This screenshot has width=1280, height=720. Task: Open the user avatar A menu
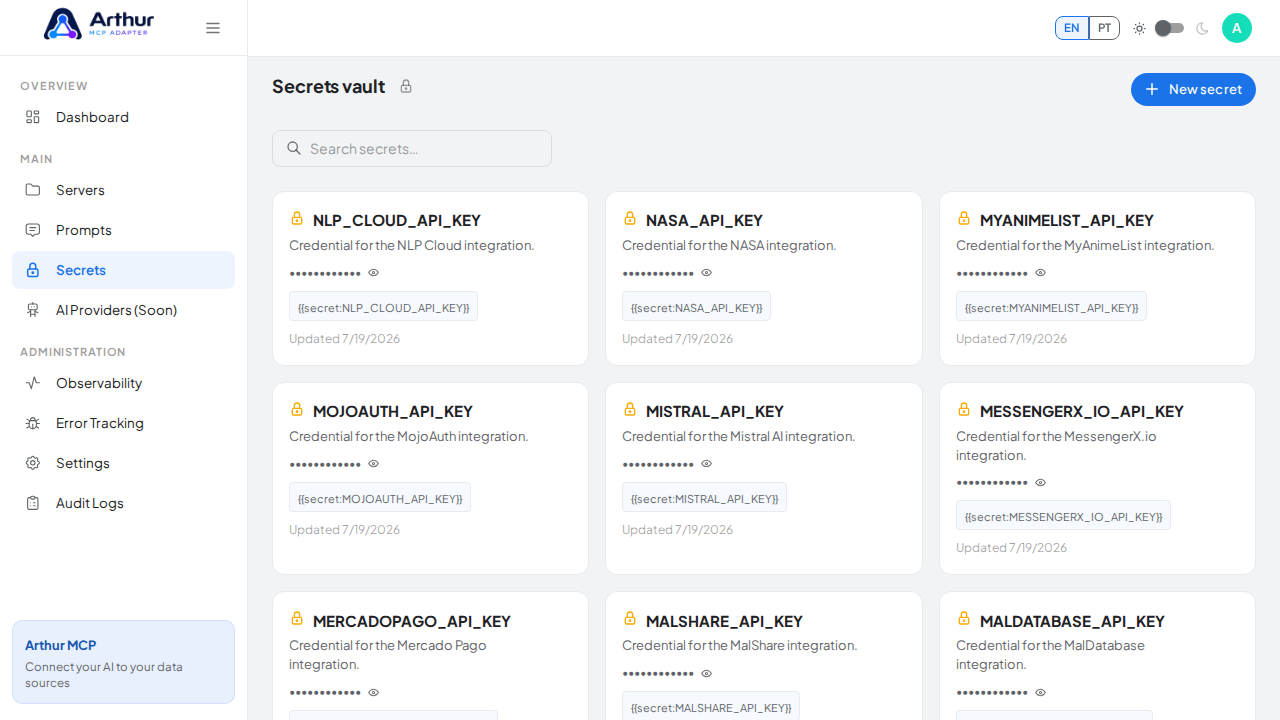tap(1237, 28)
